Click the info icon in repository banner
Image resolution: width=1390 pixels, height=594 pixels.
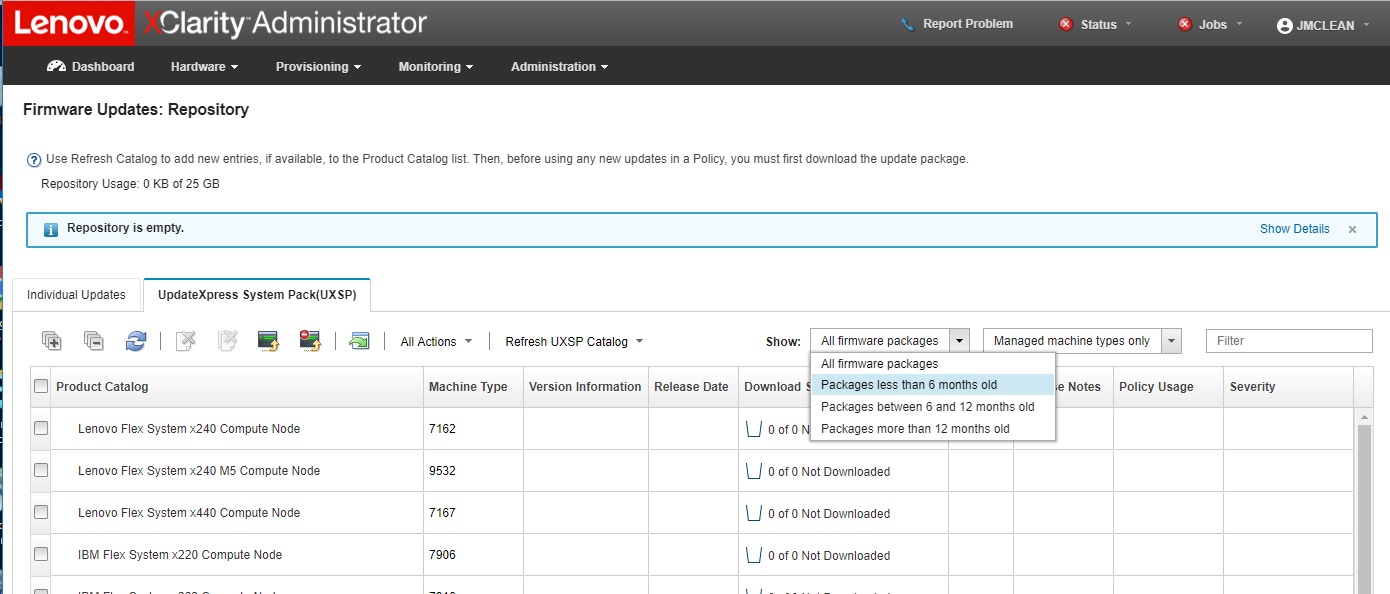point(51,230)
